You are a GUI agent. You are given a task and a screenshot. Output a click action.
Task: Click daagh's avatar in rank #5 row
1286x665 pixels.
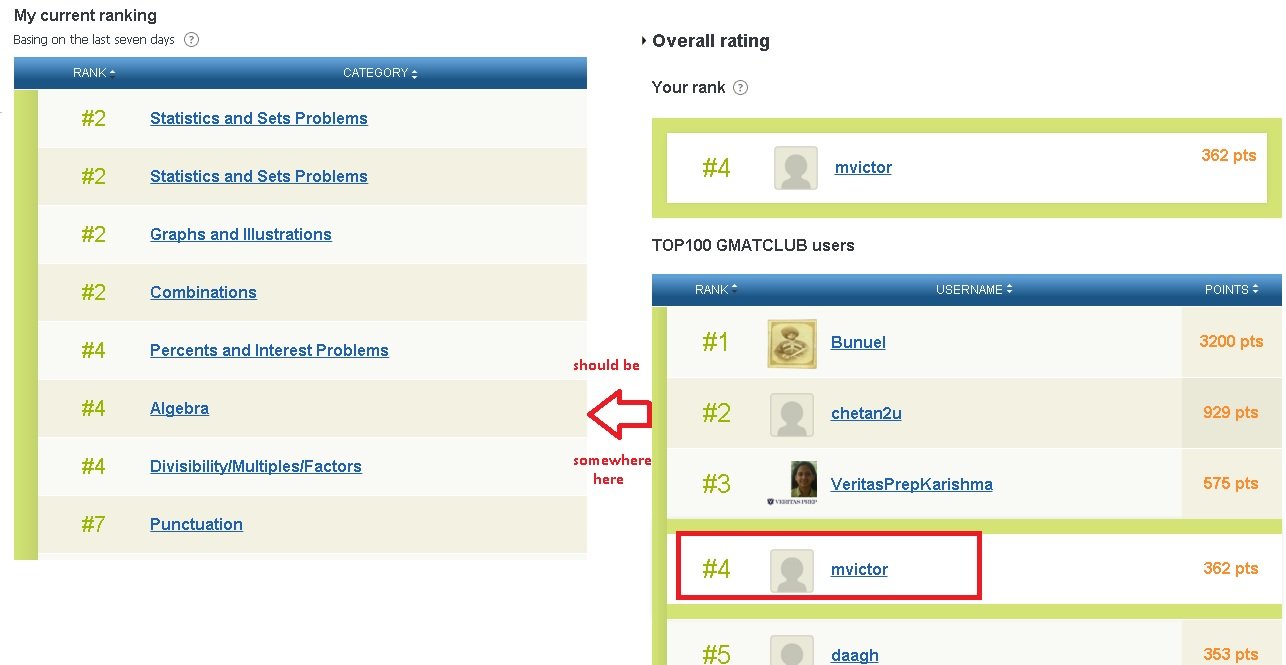[x=792, y=652]
